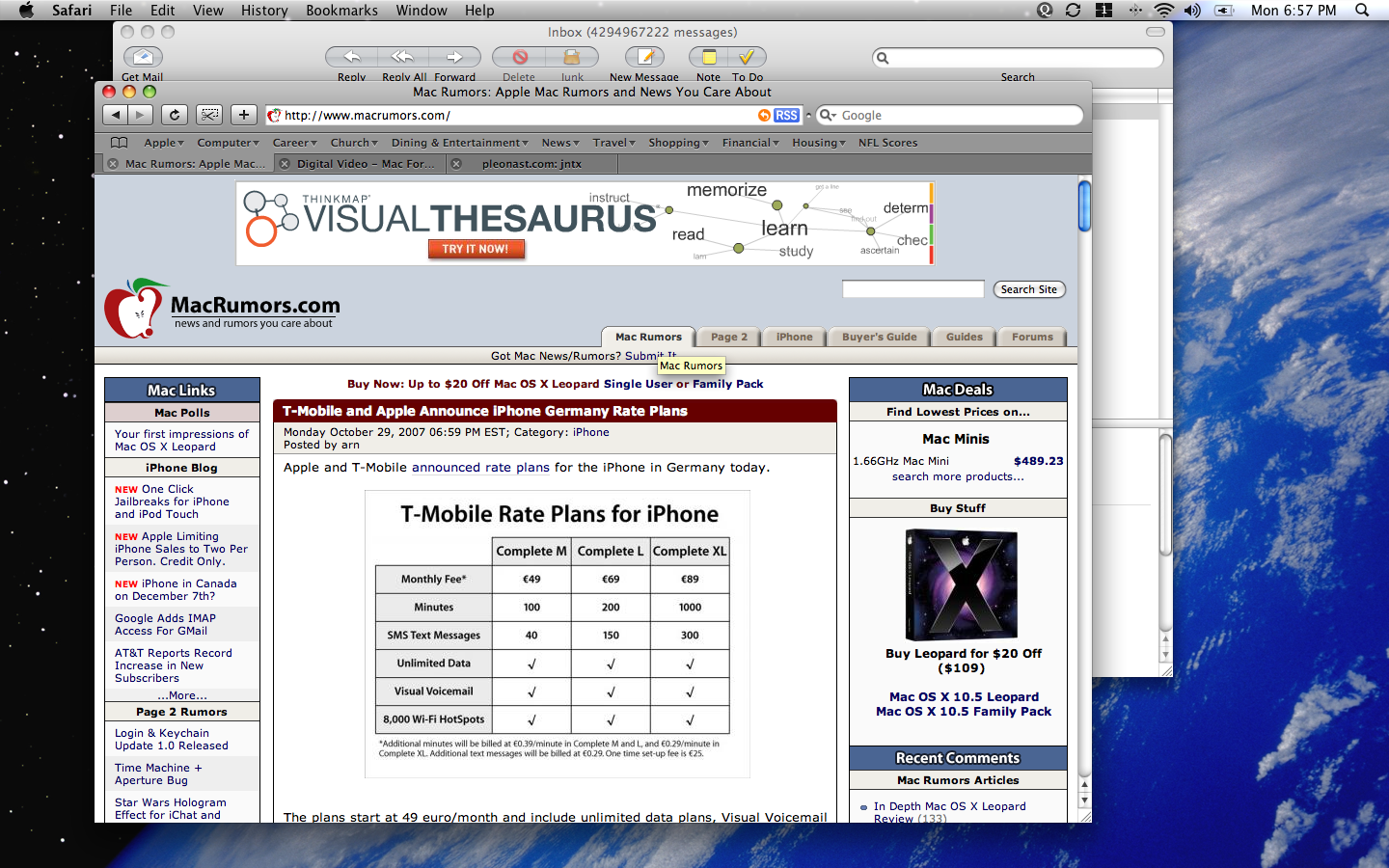Click the Junk icon in Mail toolbar
The height and width of the screenshot is (868, 1389).
[x=572, y=58]
